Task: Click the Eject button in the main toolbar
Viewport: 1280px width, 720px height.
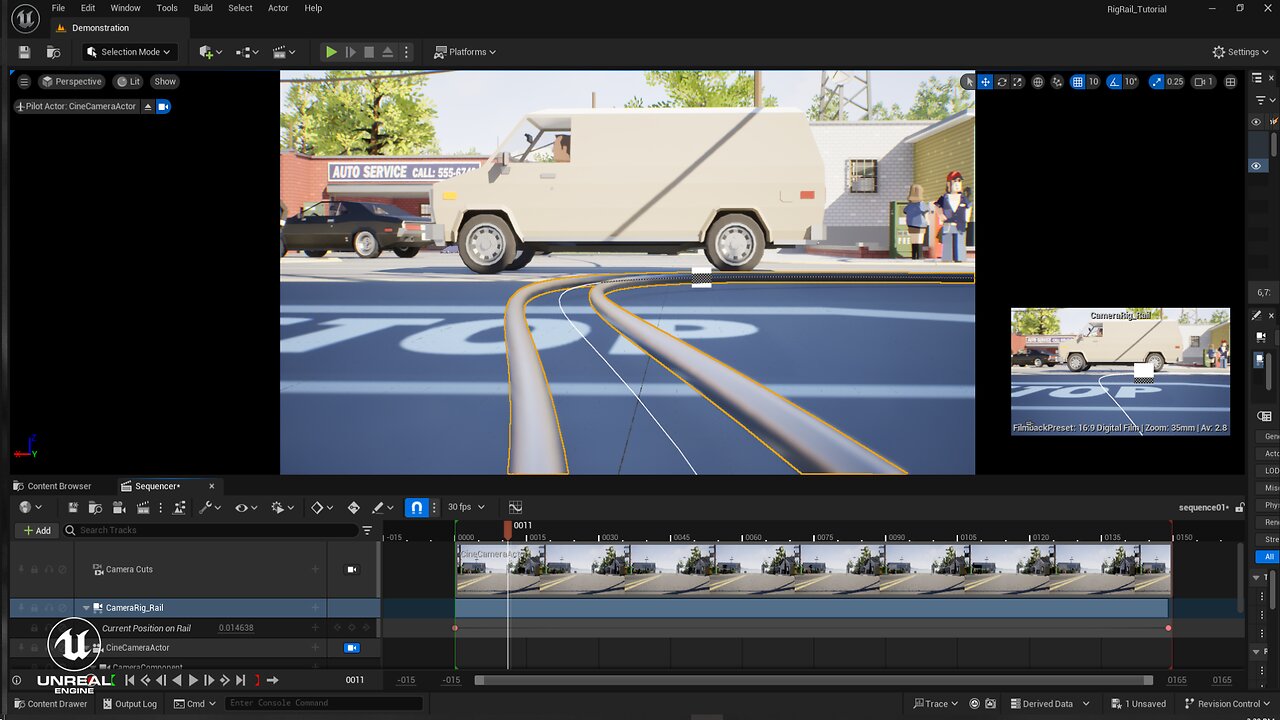Action: tap(388, 52)
